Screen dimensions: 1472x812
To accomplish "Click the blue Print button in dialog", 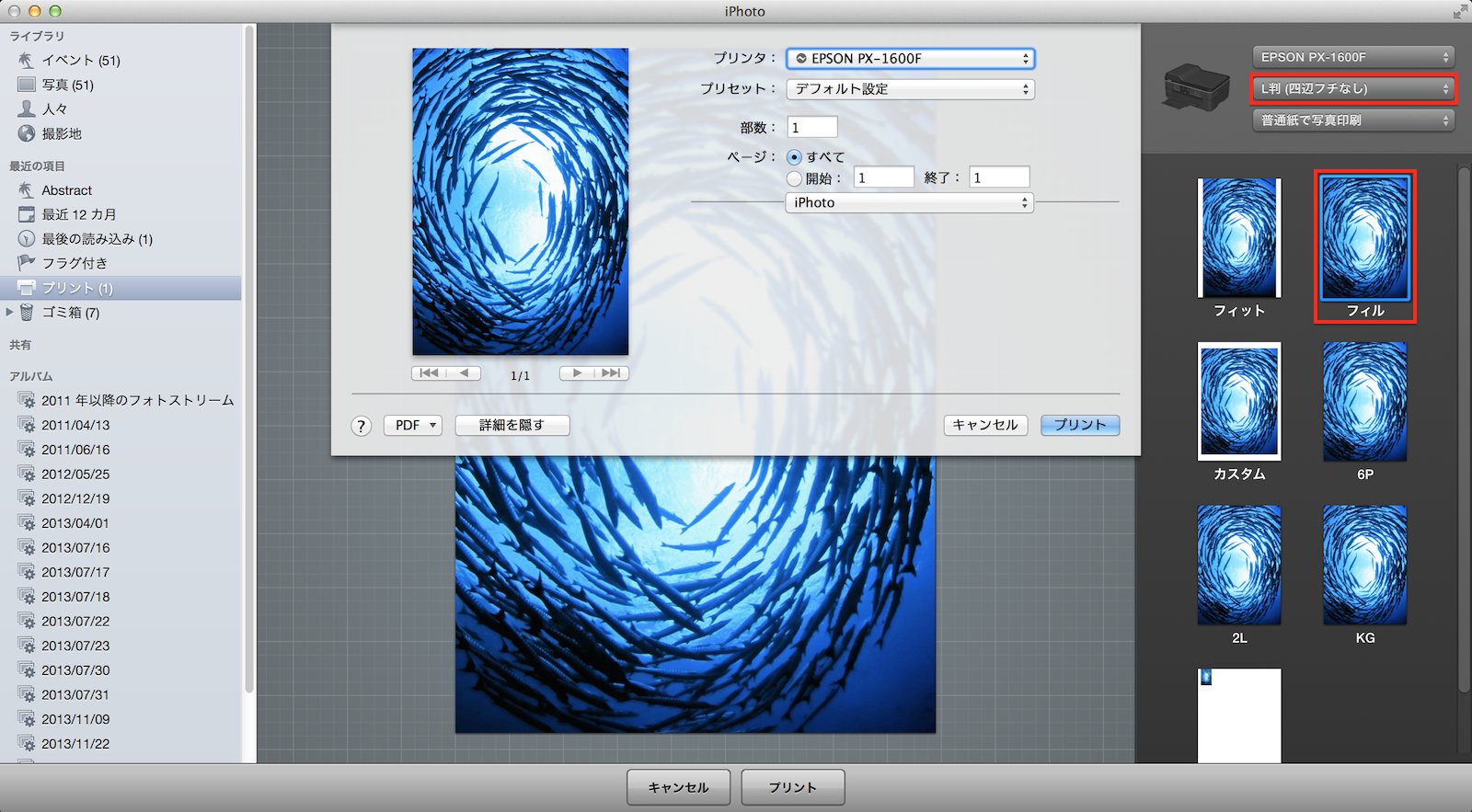I will (x=1079, y=425).
